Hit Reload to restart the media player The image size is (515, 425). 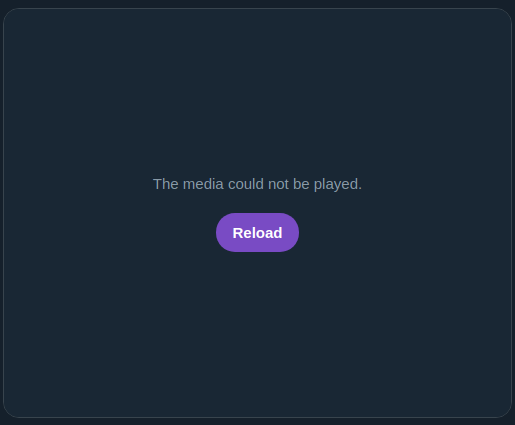[x=257, y=233]
